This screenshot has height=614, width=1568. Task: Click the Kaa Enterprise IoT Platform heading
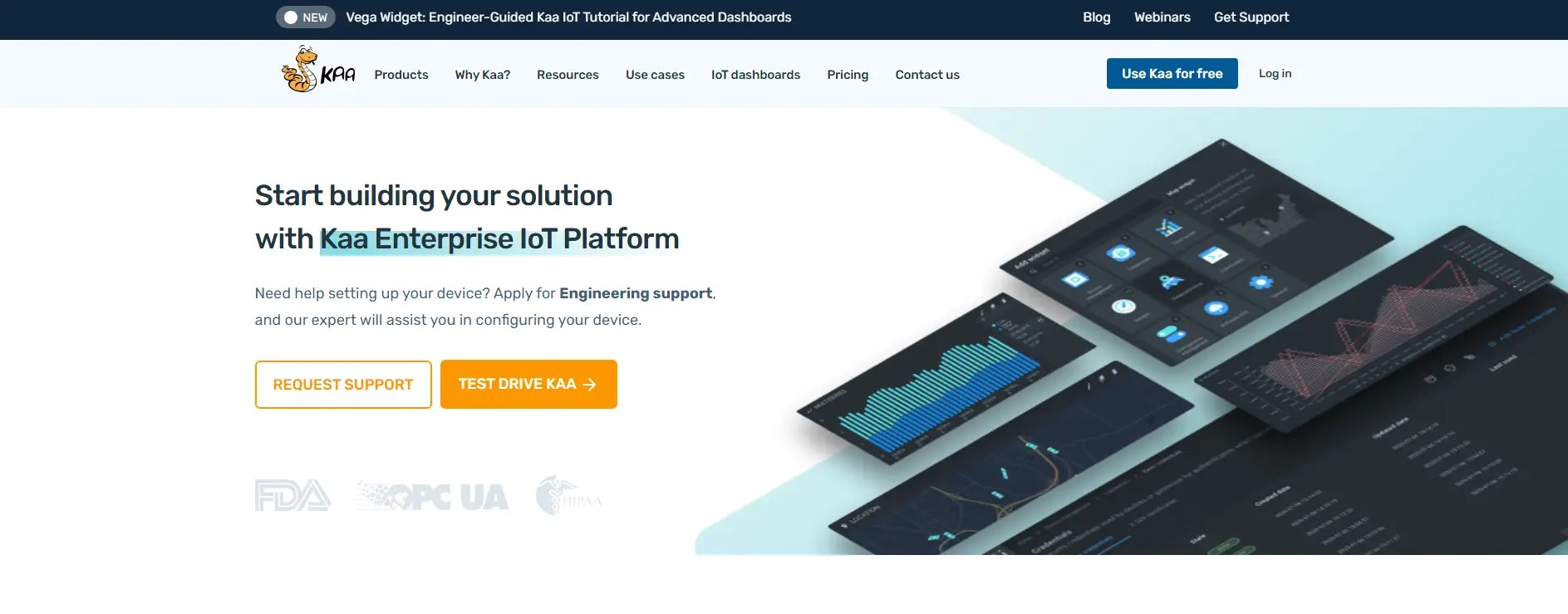coord(499,239)
